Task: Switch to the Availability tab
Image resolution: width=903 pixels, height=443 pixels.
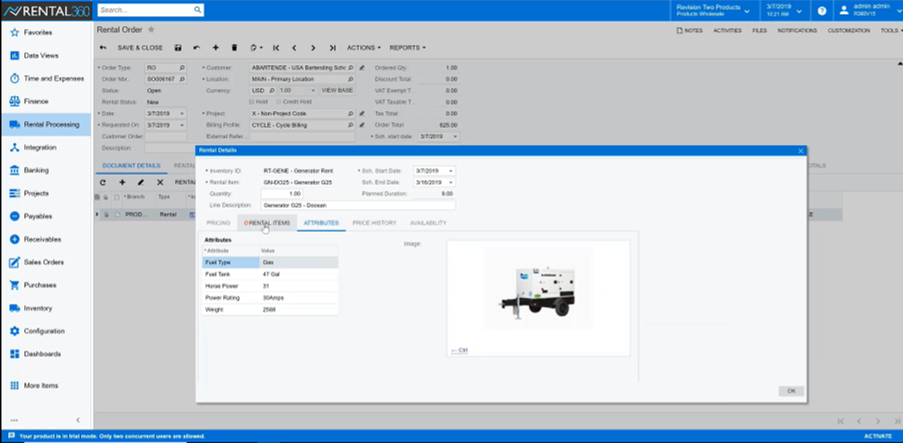Action: click(428, 222)
